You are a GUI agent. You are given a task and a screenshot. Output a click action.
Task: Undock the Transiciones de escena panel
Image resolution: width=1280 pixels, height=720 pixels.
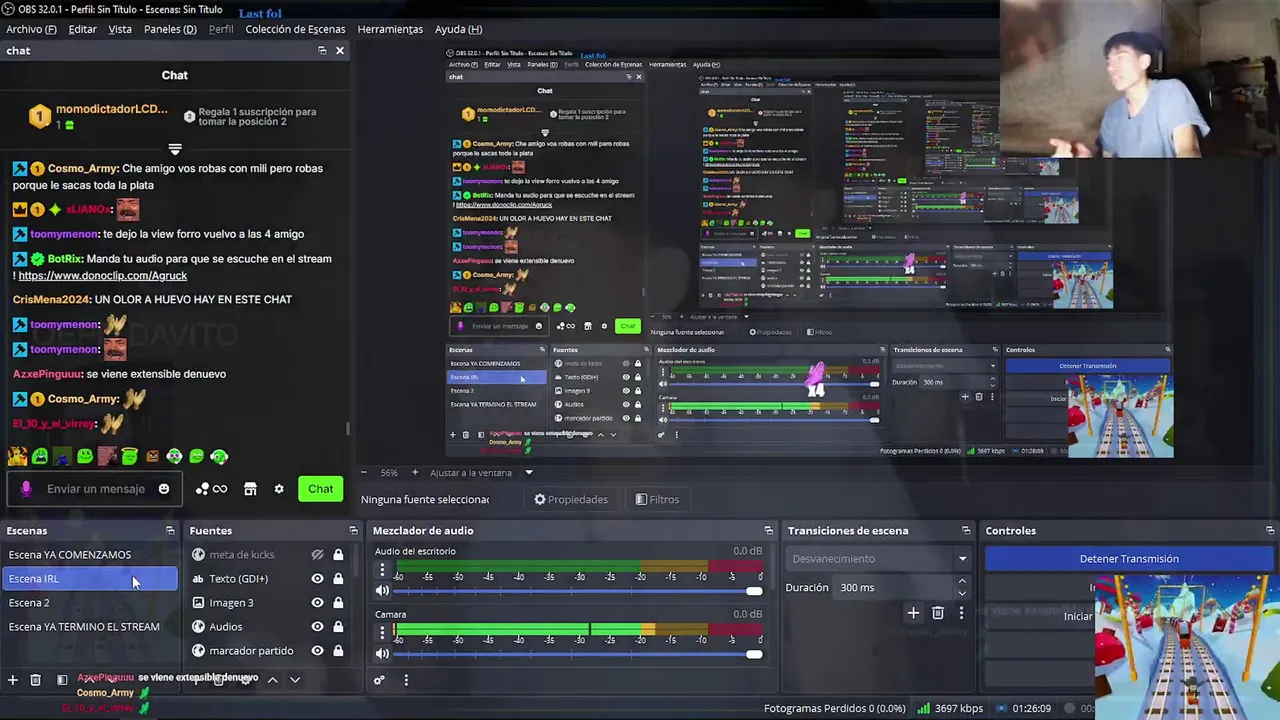(x=966, y=531)
